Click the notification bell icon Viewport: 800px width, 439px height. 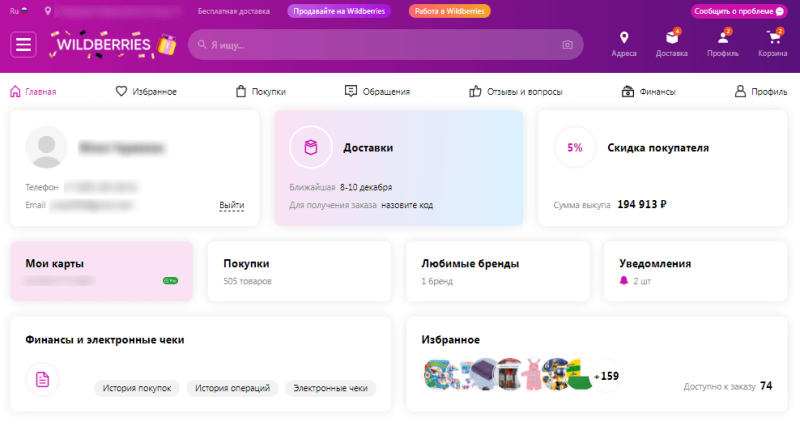[623, 280]
